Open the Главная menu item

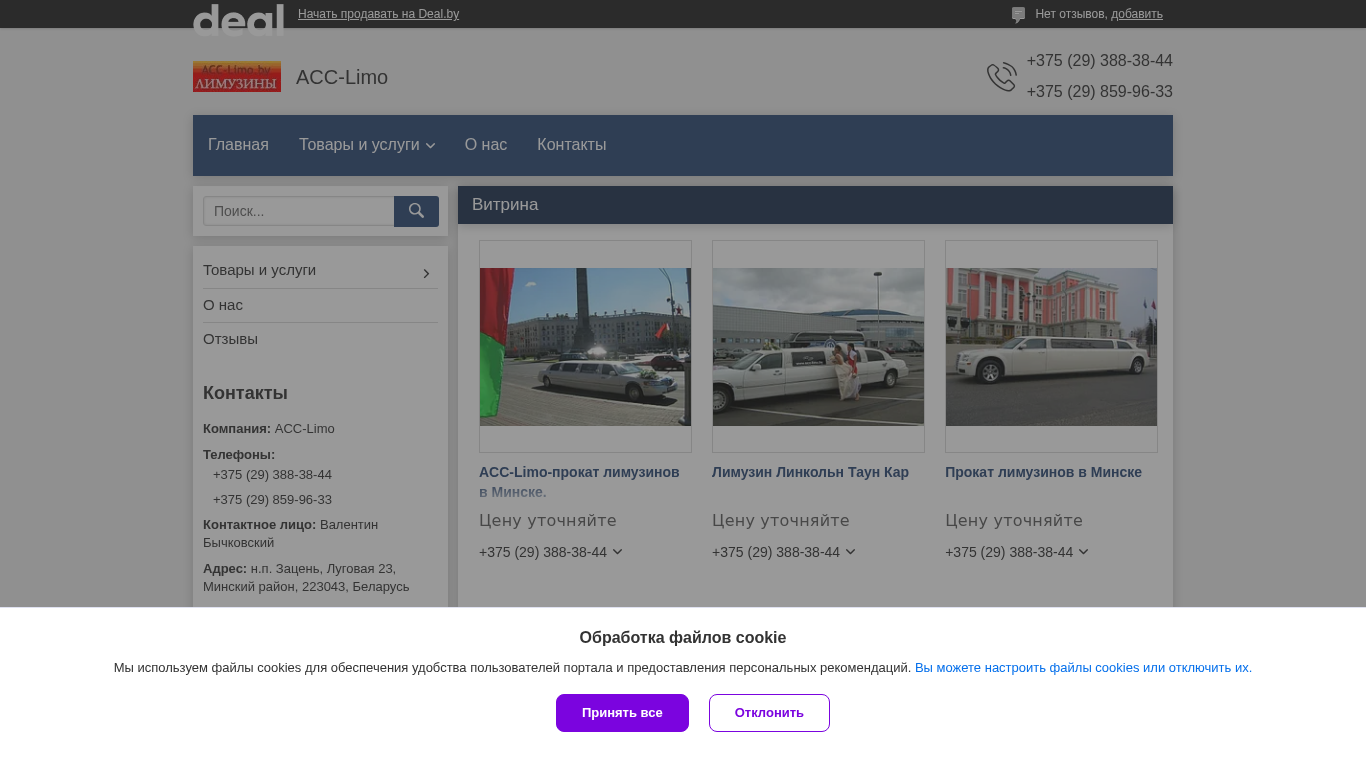point(238,145)
